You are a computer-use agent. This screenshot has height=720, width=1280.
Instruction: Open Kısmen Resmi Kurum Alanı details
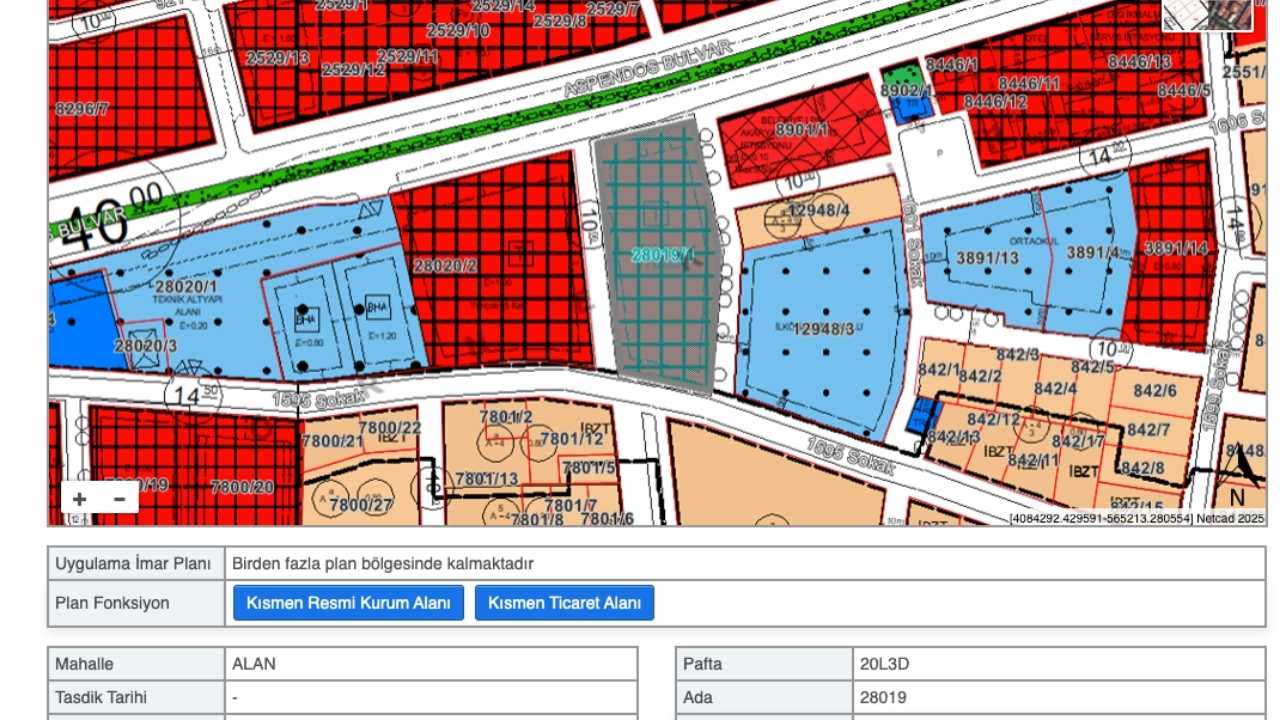coord(348,603)
